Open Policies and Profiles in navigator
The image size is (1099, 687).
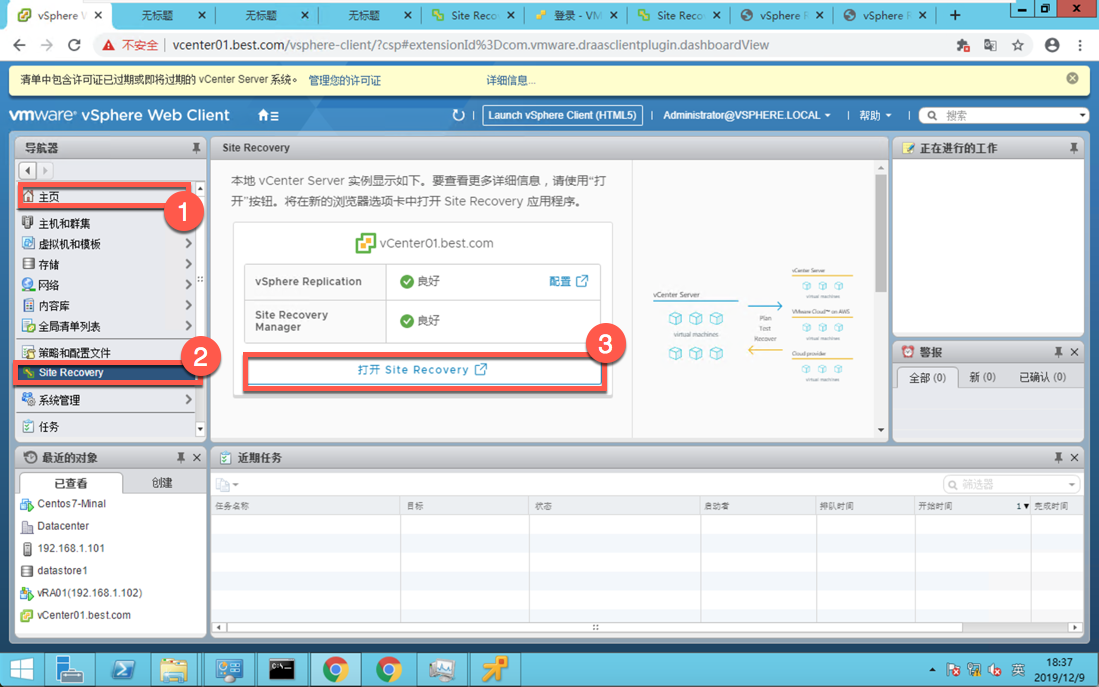click(x=74, y=352)
